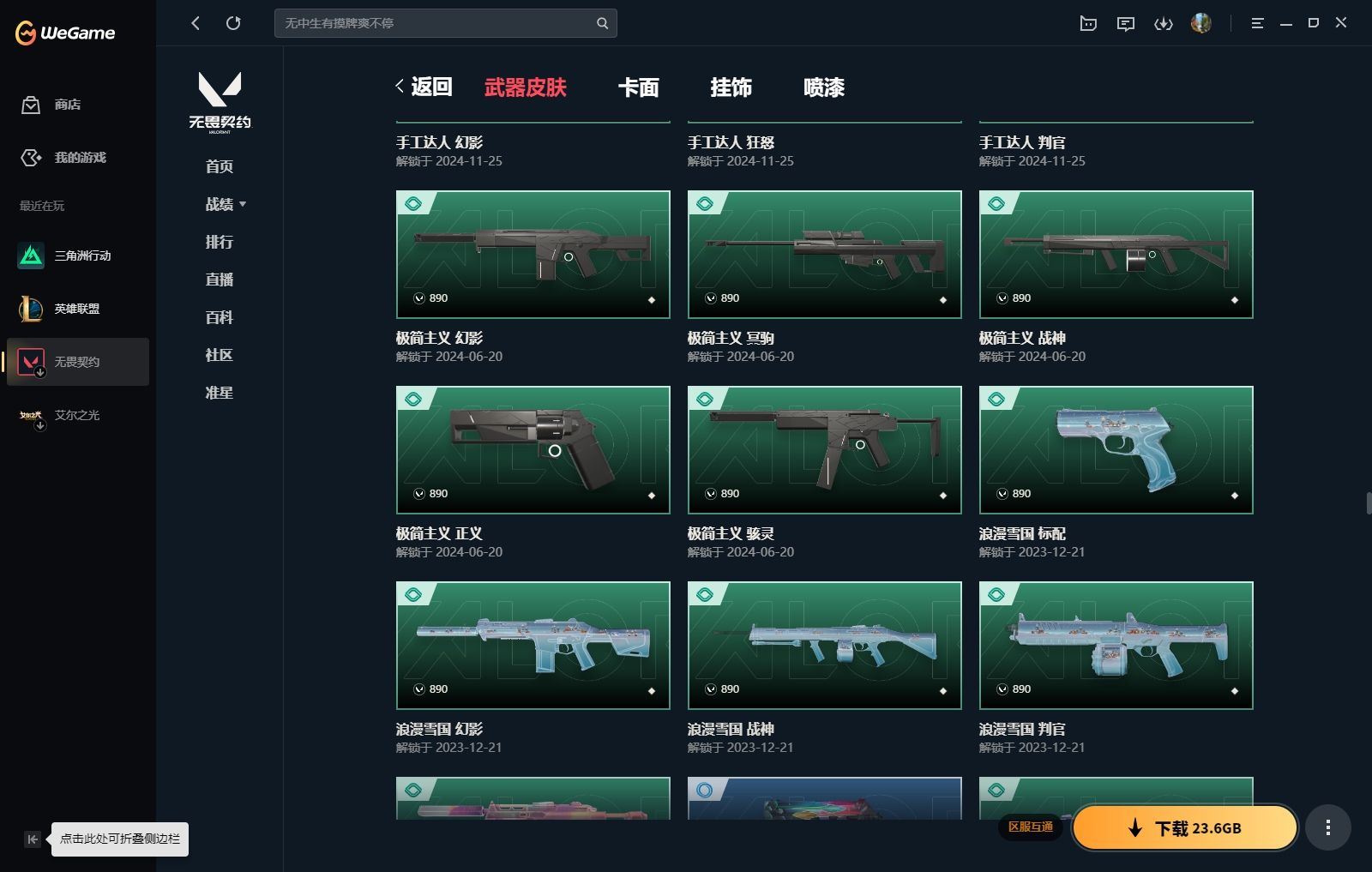Viewport: 1372px width, 872px height.
Task: Open the download manager icon in top bar
Action: (x=1163, y=24)
